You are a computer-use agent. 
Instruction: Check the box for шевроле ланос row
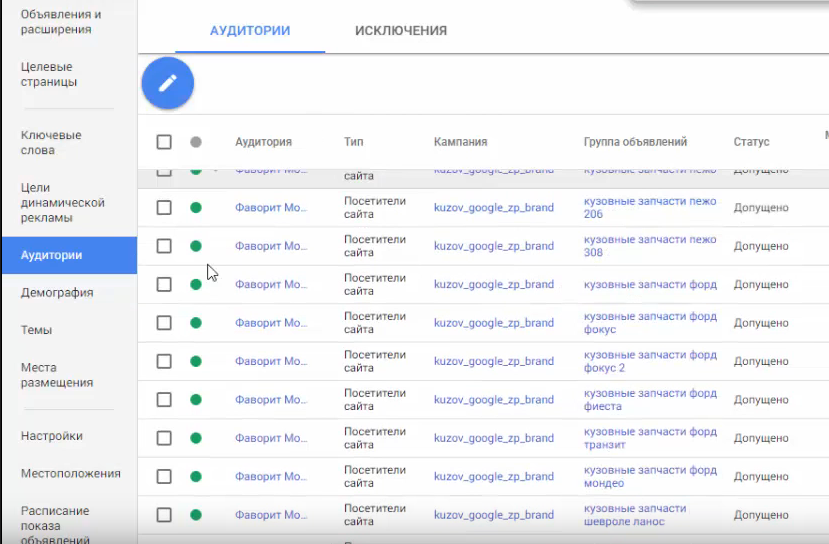tap(164, 514)
